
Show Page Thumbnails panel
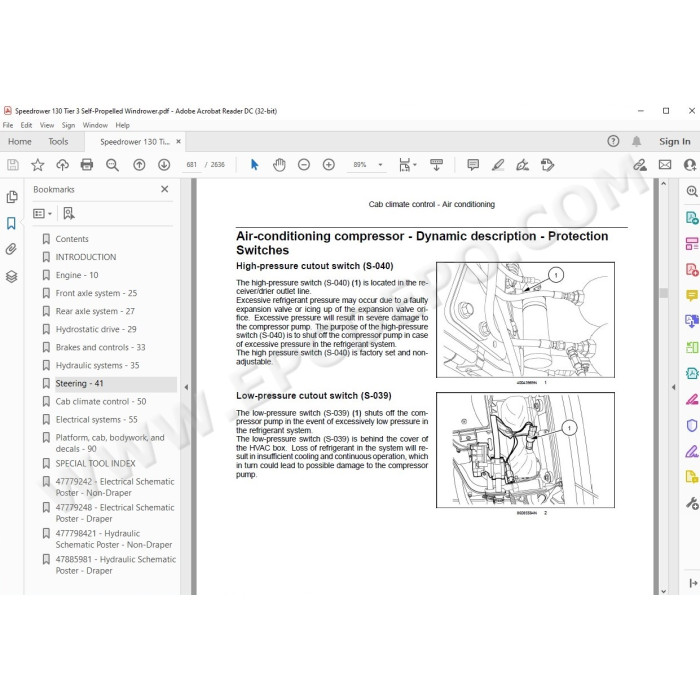(12, 197)
